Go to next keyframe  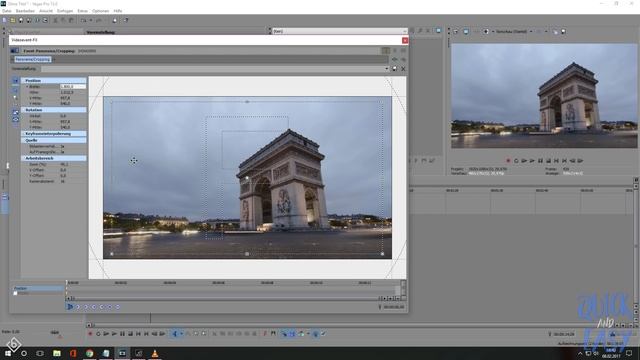[x=94, y=307]
